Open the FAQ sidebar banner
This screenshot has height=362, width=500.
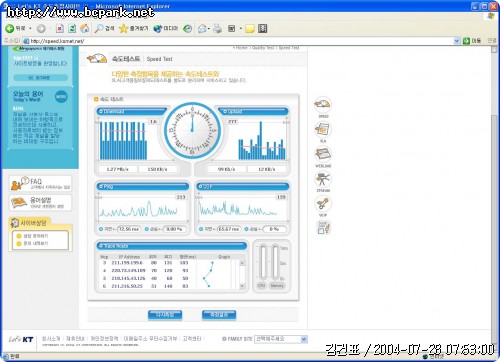tap(40, 184)
